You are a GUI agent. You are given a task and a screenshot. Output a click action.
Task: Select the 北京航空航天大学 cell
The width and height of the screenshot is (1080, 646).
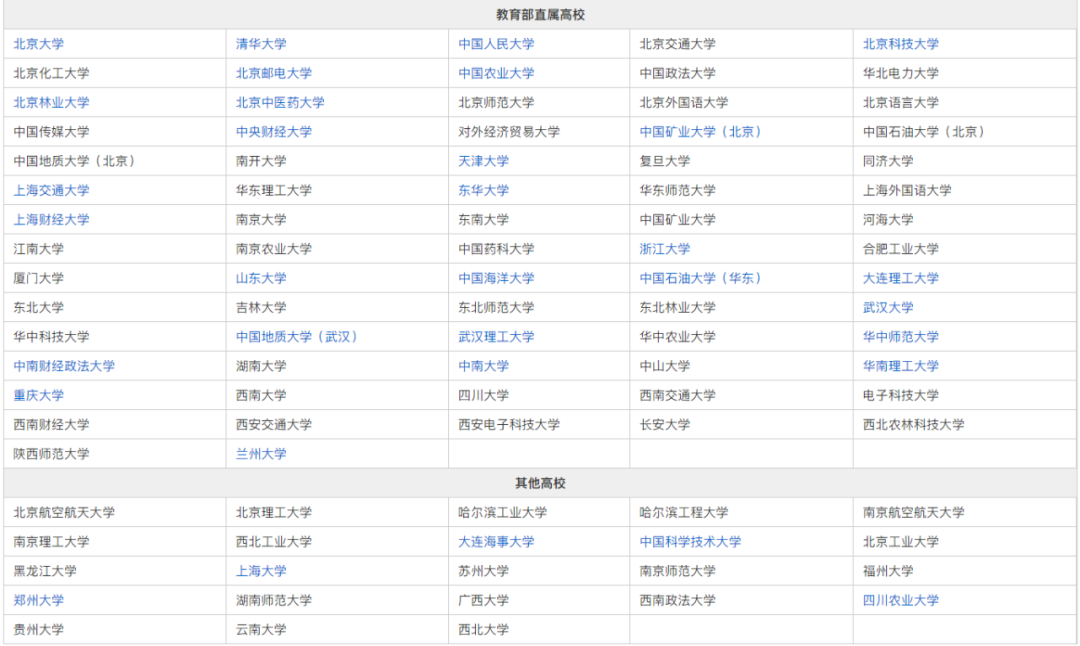(114, 512)
